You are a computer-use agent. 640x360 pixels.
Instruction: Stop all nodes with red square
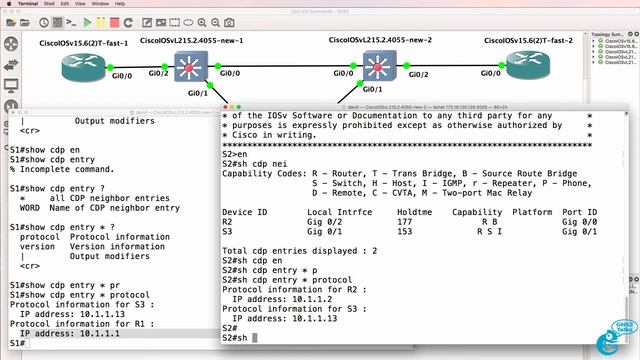pyautogui.click(x=115, y=22)
